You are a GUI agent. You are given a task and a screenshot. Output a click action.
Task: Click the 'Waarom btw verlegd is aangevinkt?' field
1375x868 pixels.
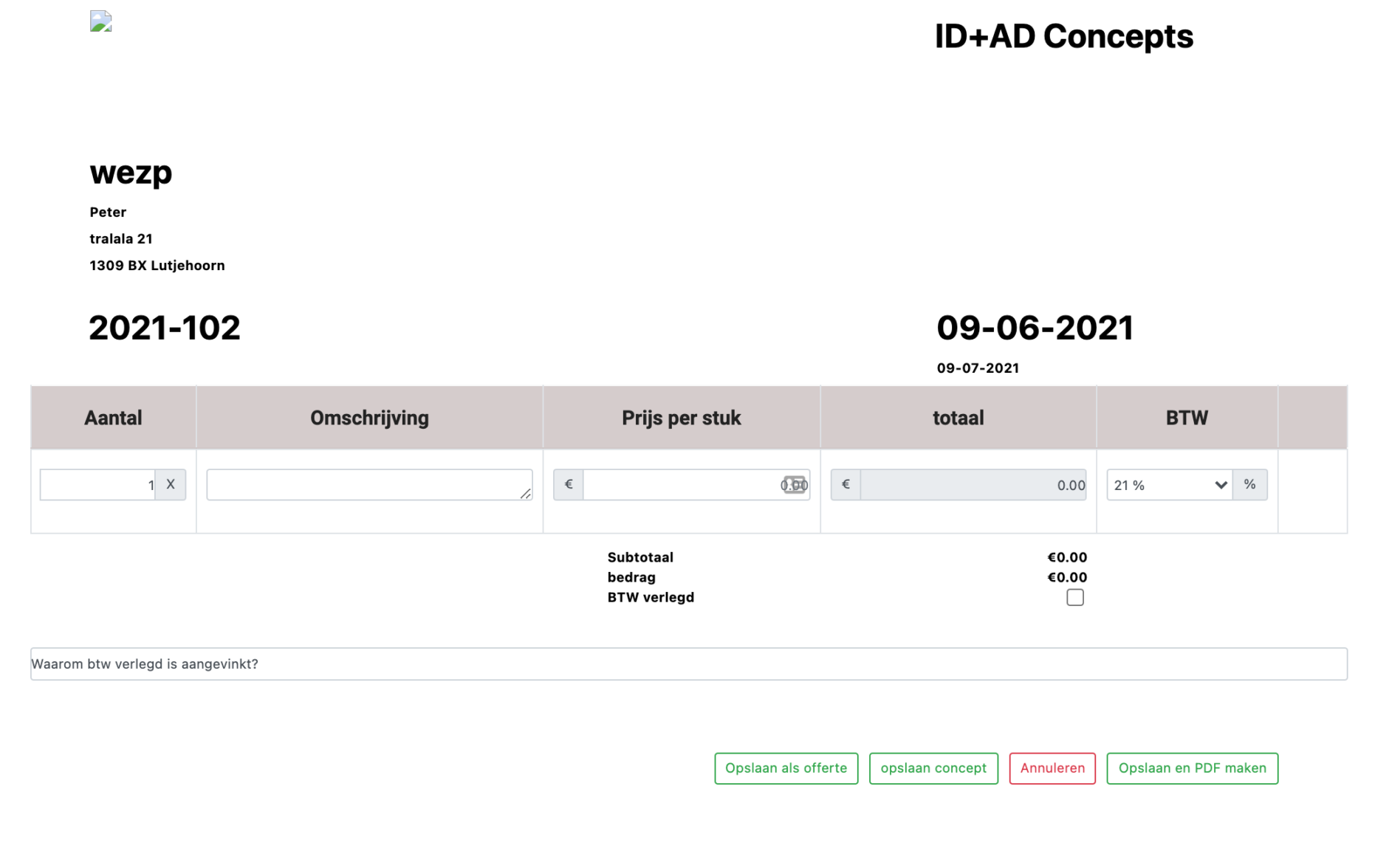pyautogui.click(x=689, y=664)
